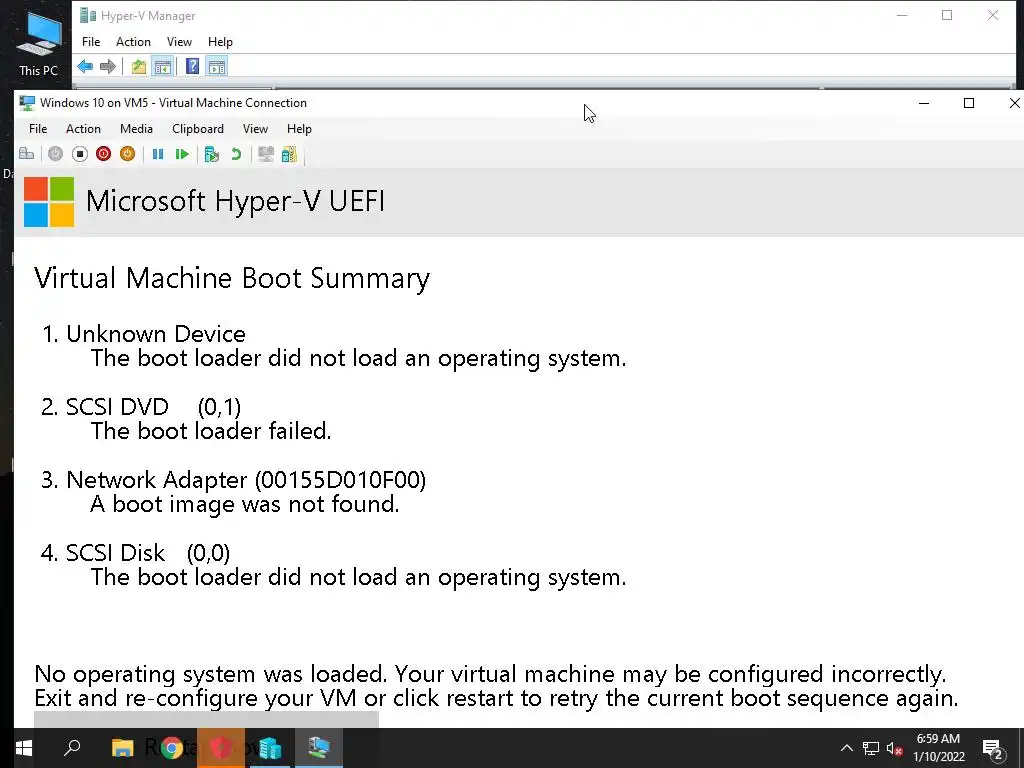The height and width of the screenshot is (768, 1024).
Task: Click the red shield taskbar app
Action: point(221,748)
